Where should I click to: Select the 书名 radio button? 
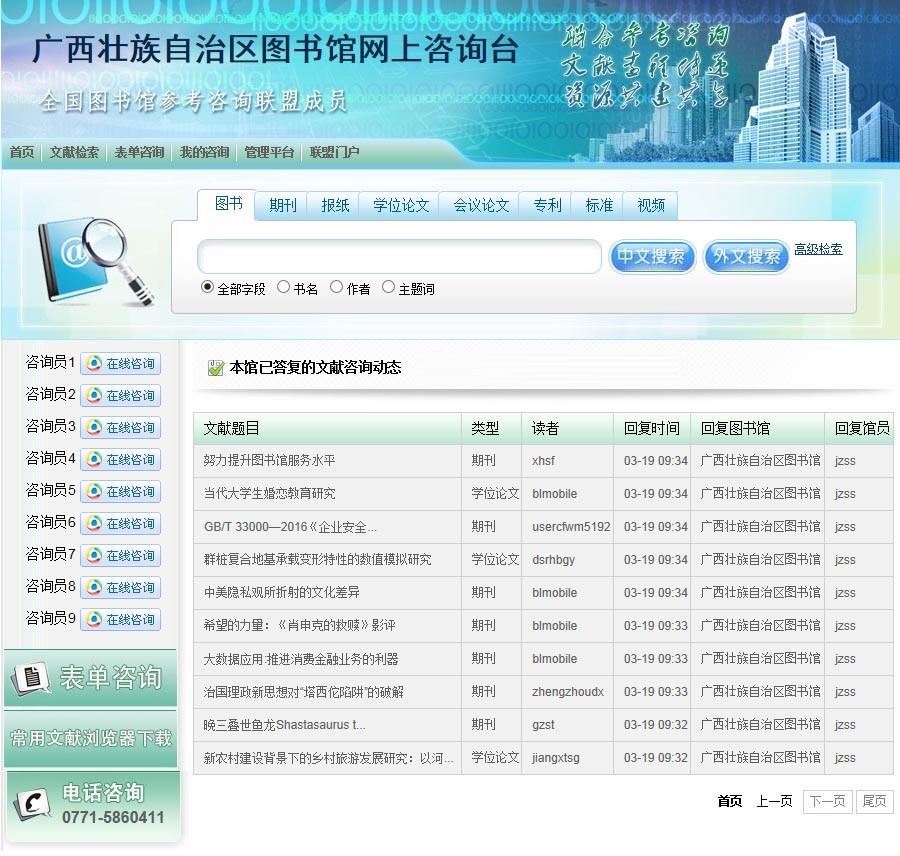tap(283, 287)
